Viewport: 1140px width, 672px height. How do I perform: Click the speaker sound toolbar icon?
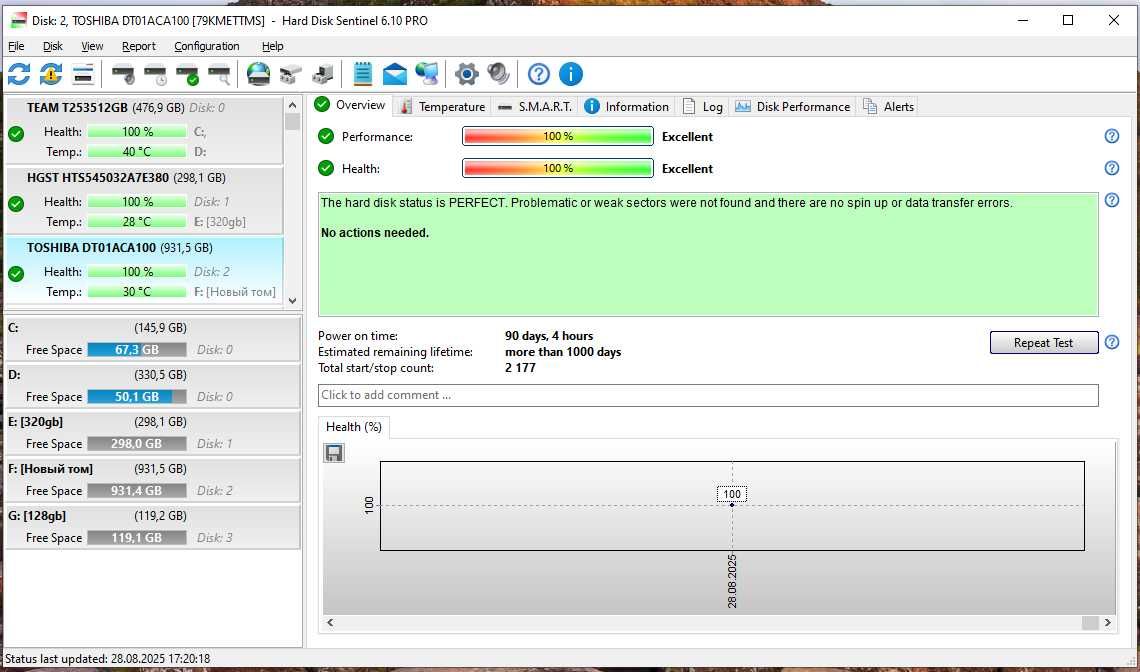click(x=498, y=73)
